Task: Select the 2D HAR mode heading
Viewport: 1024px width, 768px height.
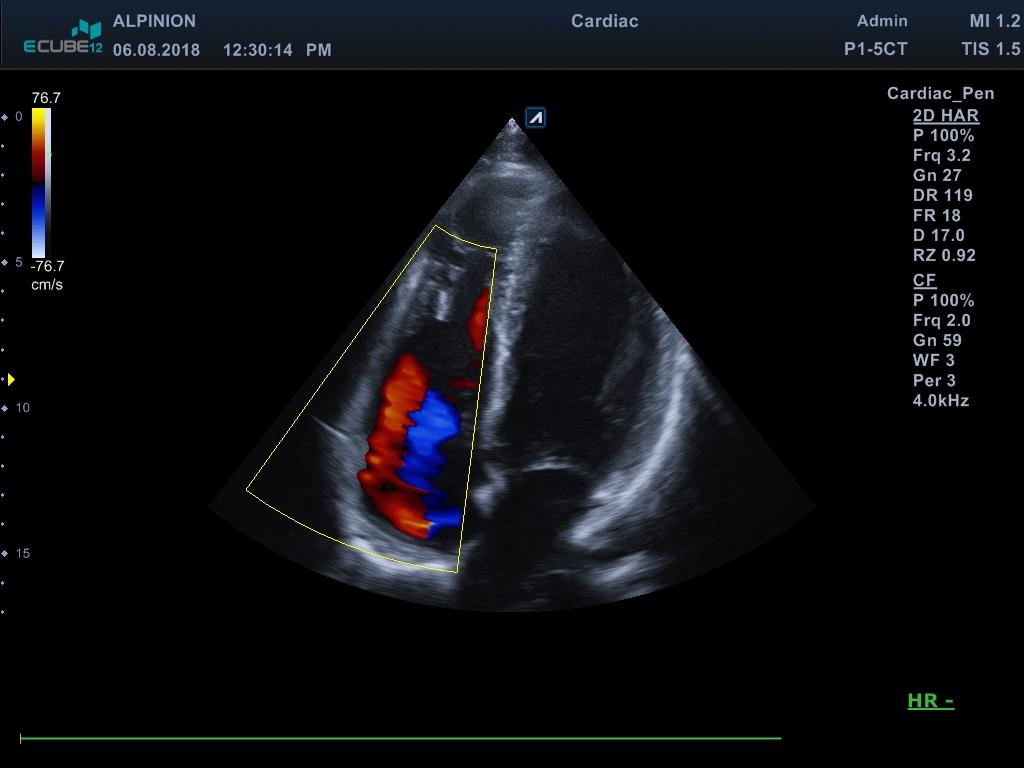Action: point(945,115)
